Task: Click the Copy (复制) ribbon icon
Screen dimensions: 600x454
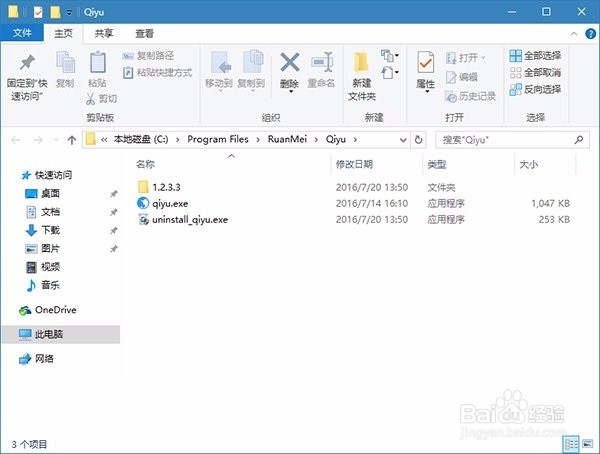Action: [x=65, y=62]
